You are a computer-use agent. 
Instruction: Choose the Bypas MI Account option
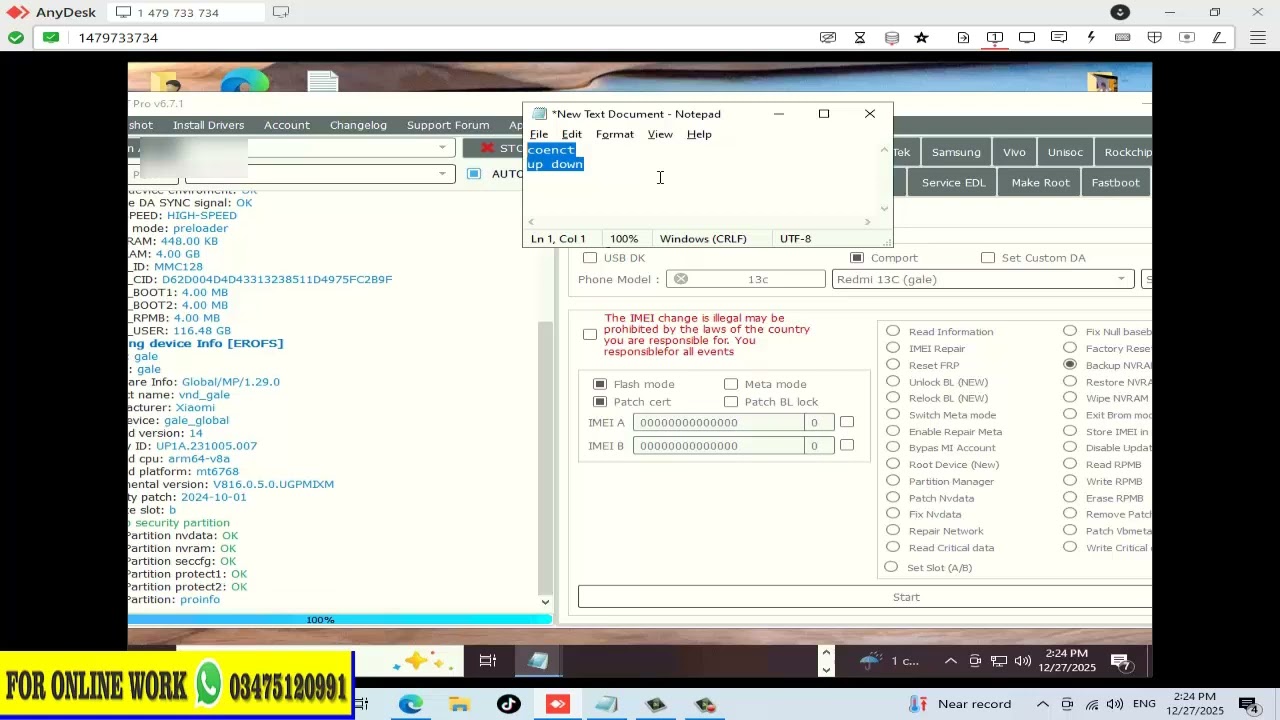893,448
